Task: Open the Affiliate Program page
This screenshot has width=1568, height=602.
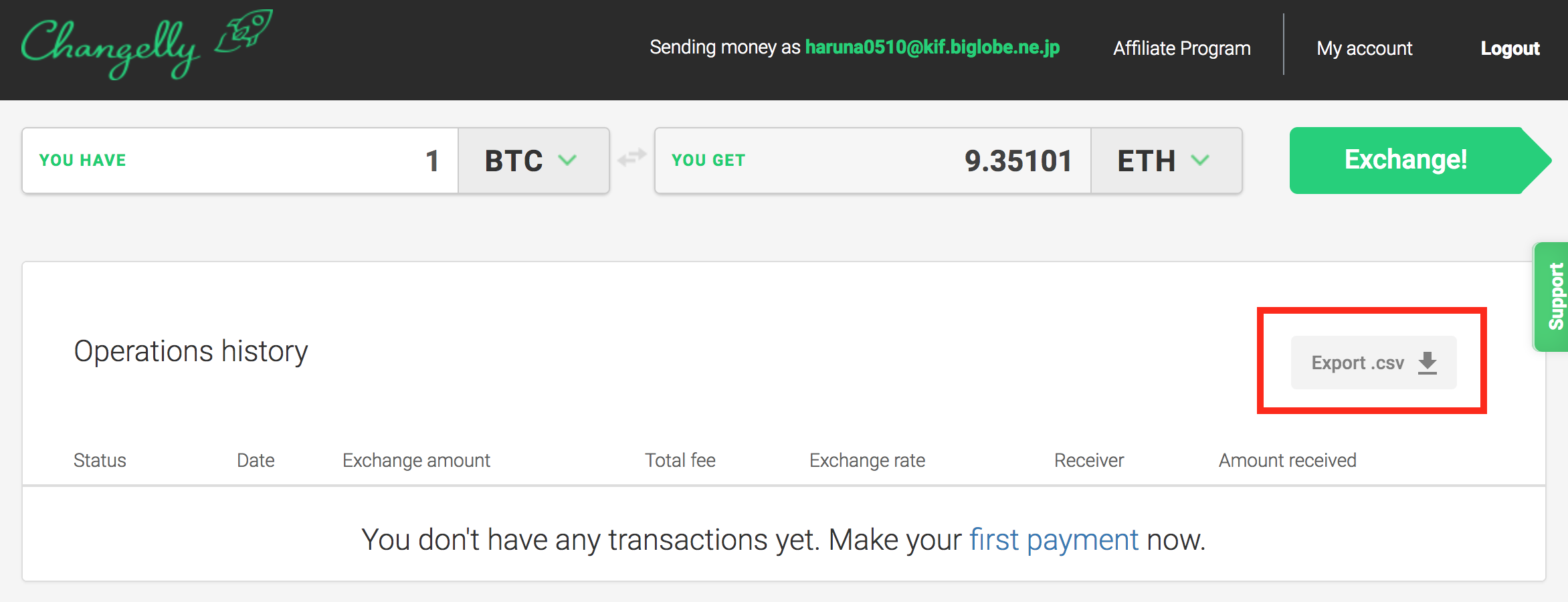Action: tap(1182, 48)
